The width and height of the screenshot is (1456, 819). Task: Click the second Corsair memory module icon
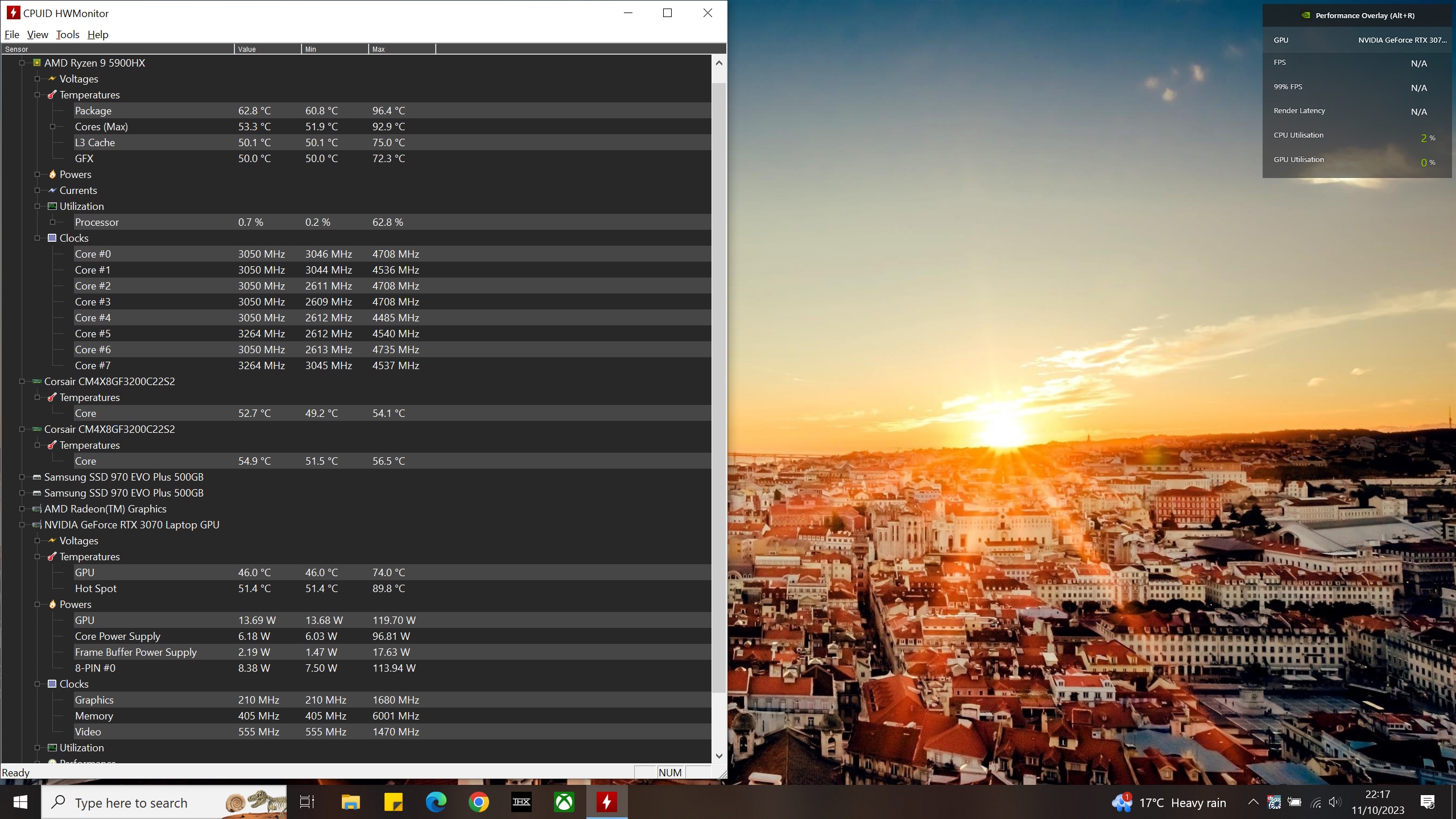(37, 429)
